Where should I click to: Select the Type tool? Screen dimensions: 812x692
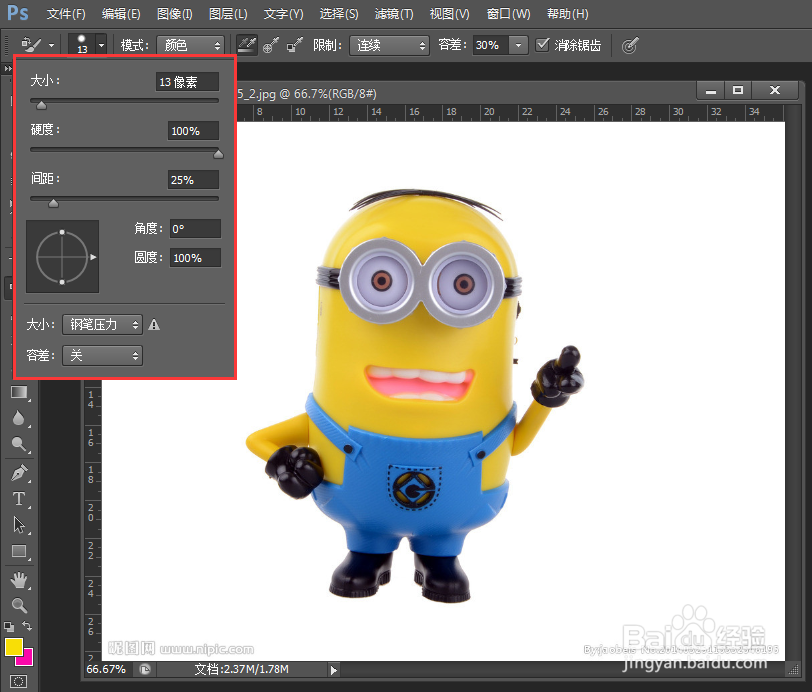click(19, 499)
